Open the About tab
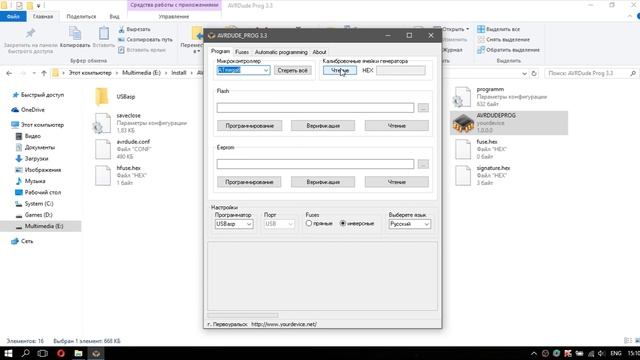Screen dimensions: 640x360 [x=319, y=52]
